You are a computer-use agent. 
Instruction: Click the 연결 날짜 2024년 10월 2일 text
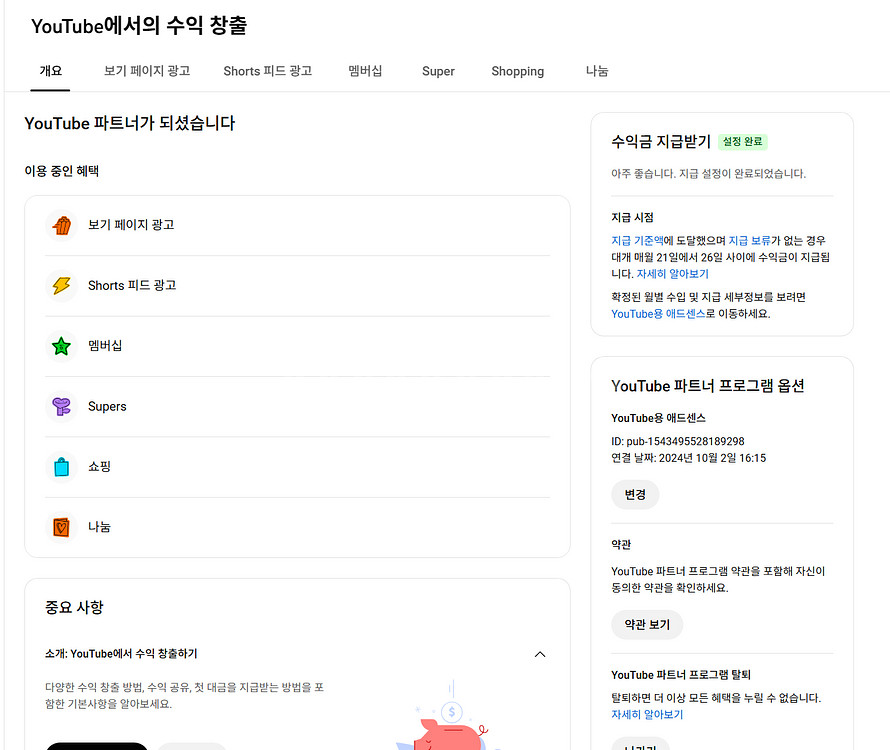[x=689, y=458]
